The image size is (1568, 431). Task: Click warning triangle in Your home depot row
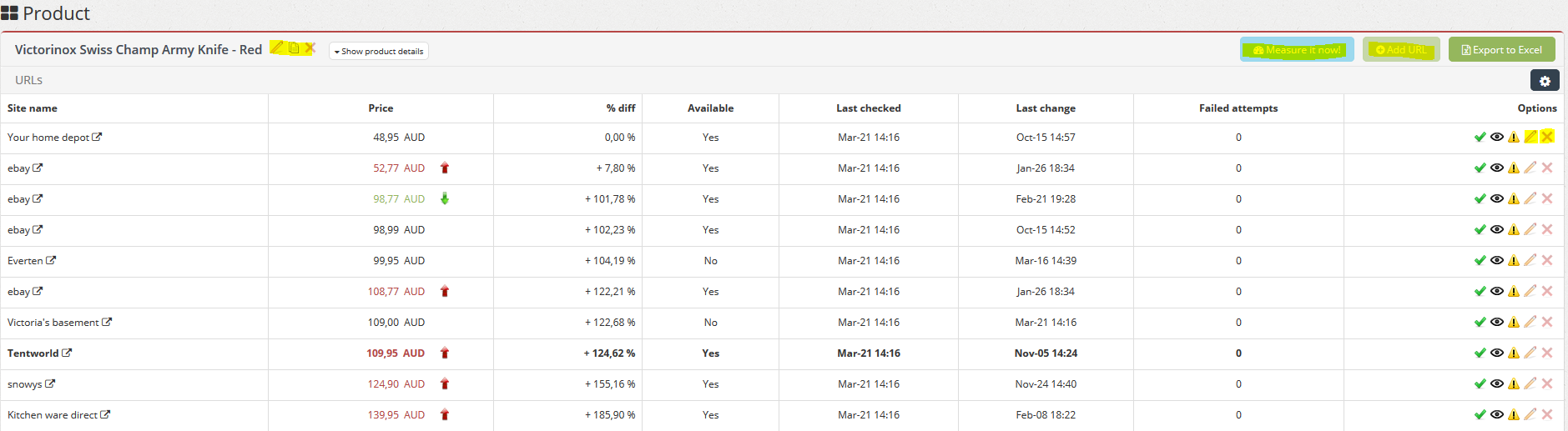click(x=1514, y=137)
